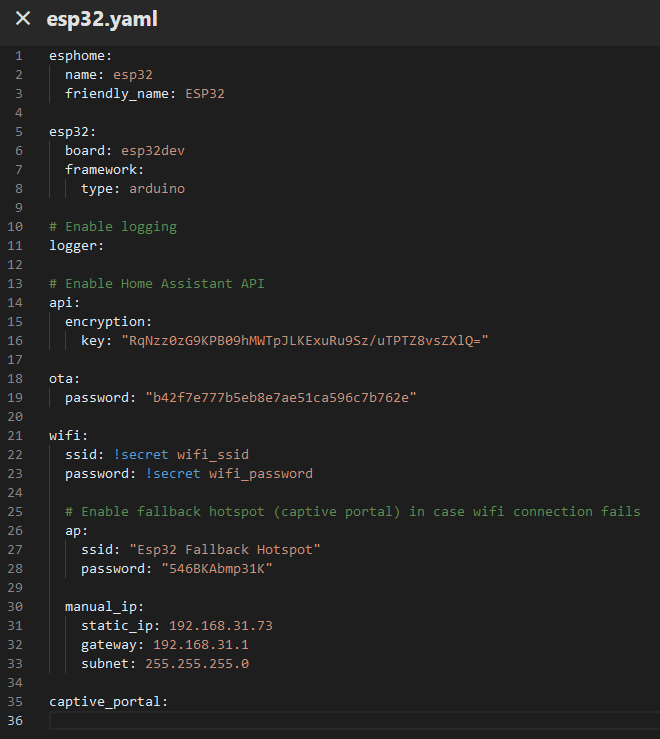Click the '# Enable logging' comment
This screenshot has width=660, height=739.
coord(113,227)
